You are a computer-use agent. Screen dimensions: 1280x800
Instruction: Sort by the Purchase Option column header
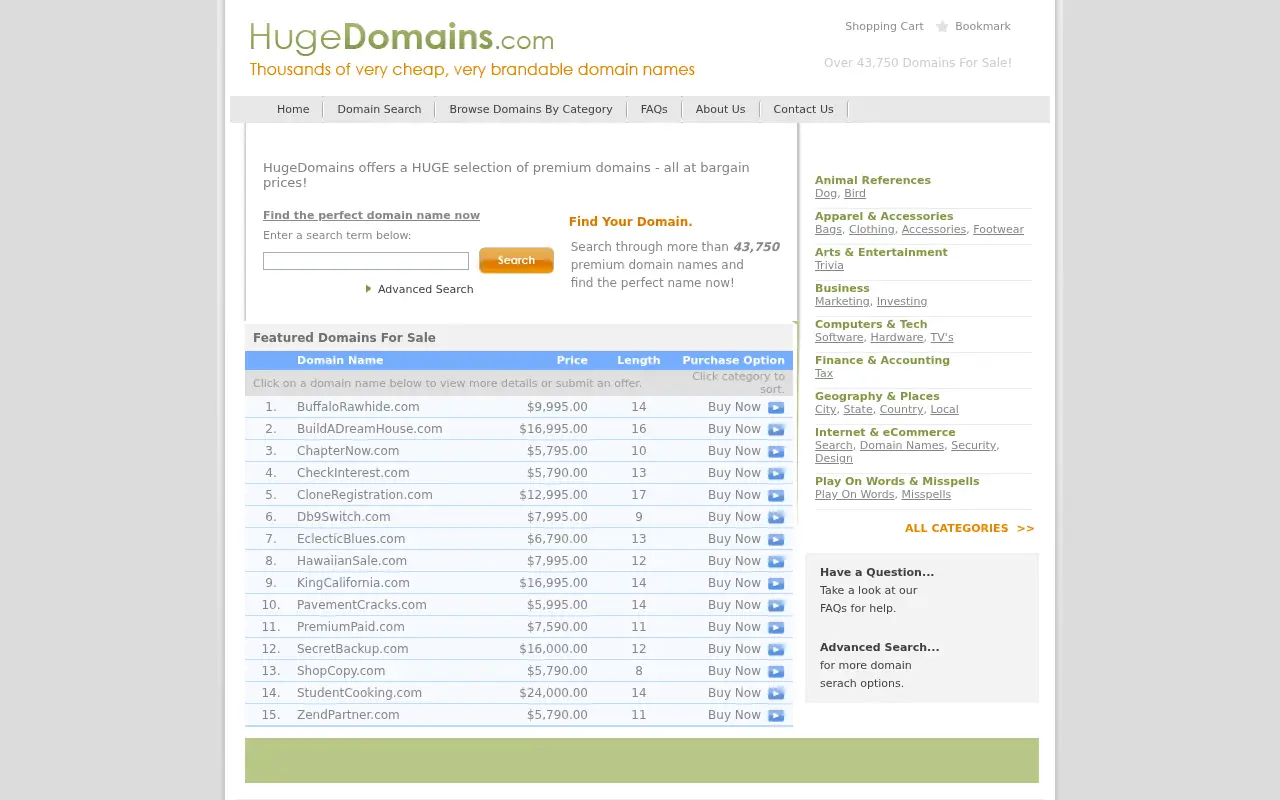point(733,360)
